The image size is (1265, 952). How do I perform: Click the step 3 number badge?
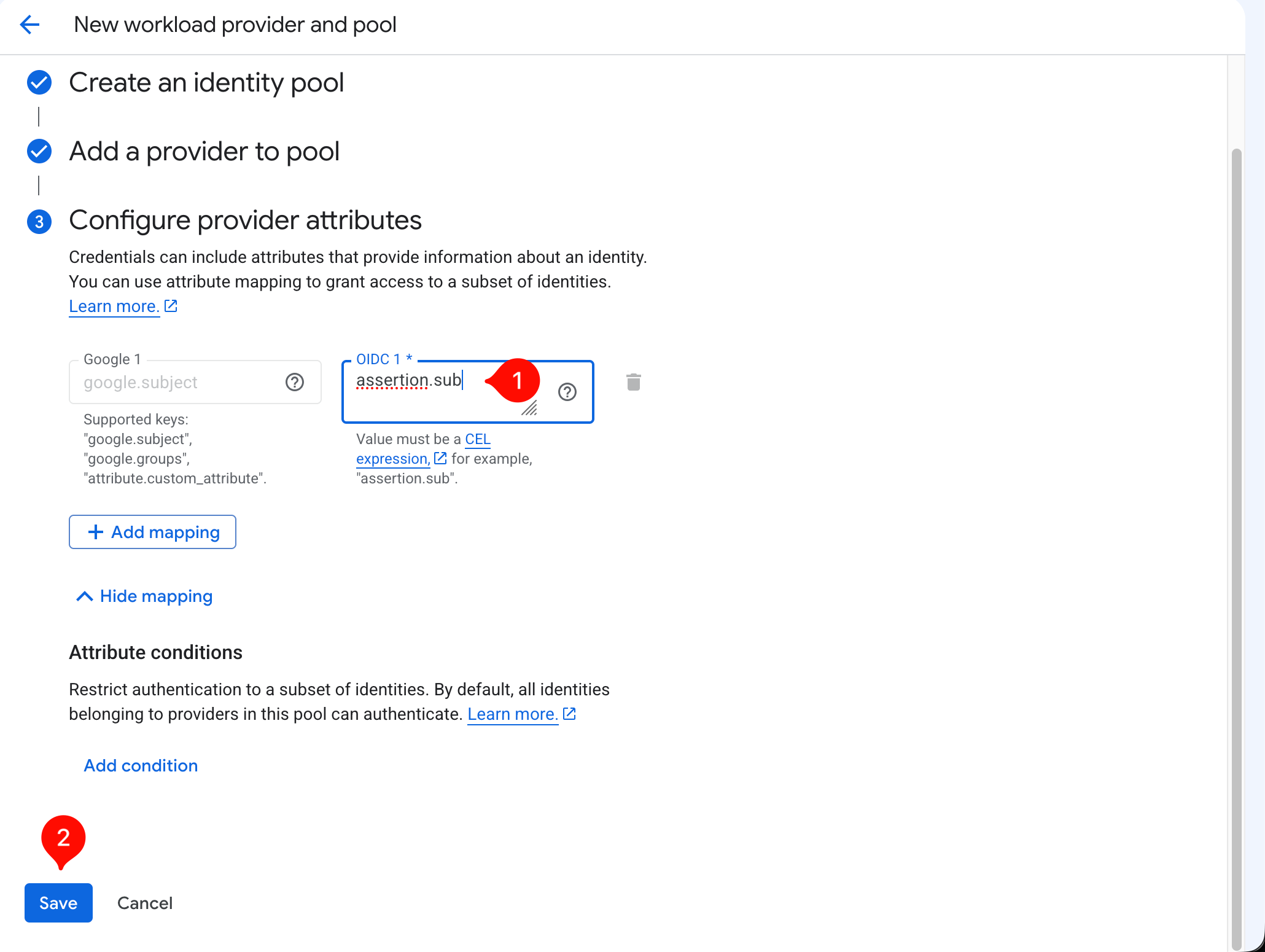click(39, 222)
